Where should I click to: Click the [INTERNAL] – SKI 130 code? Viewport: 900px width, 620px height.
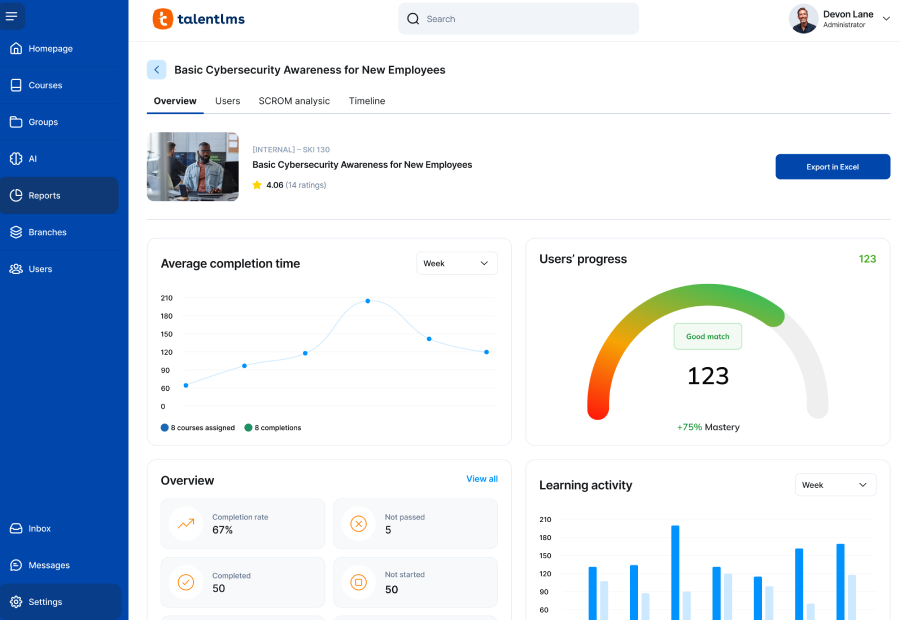tap(291, 149)
